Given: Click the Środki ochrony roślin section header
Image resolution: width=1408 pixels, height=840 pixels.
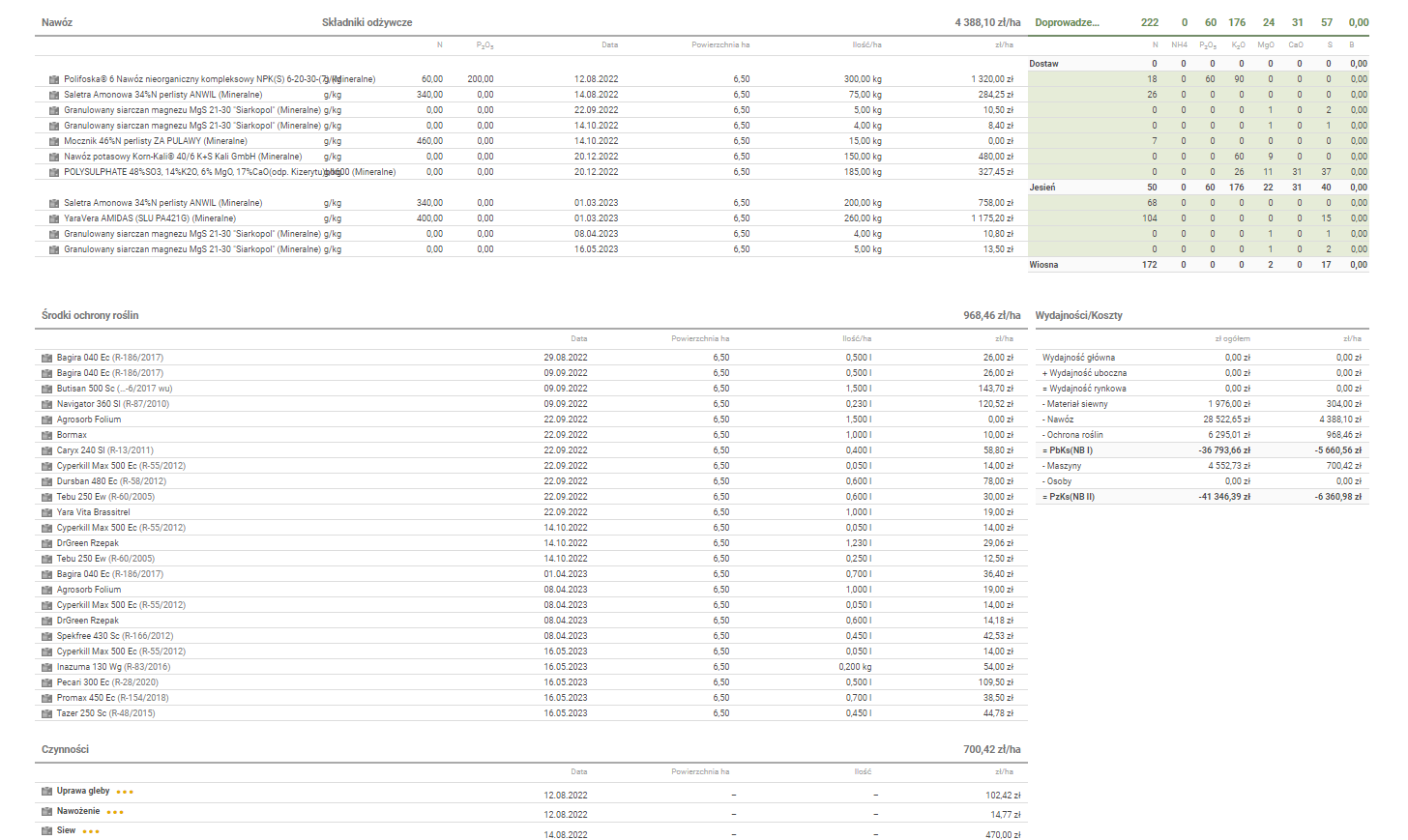Looking at the screenshot, I should click(x=90, y=315).
